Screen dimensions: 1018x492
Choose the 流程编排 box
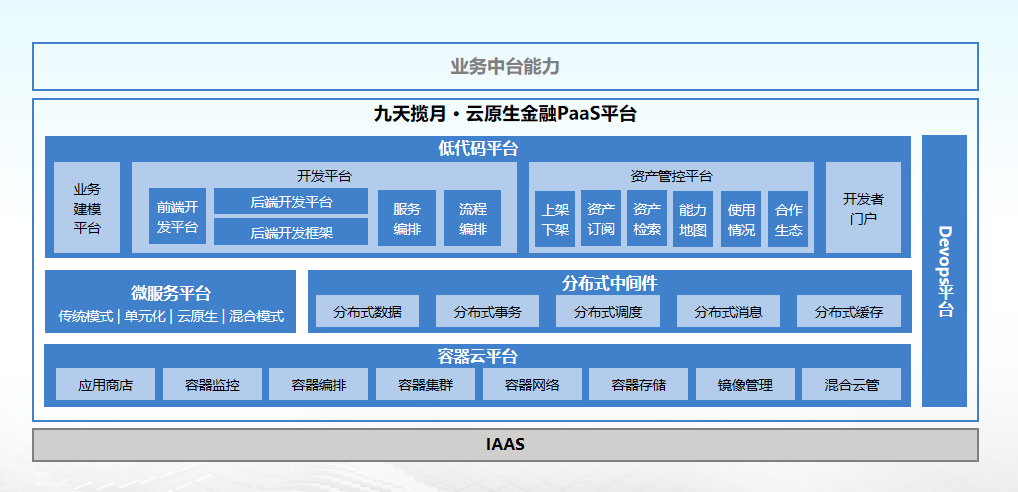[472, 218]
